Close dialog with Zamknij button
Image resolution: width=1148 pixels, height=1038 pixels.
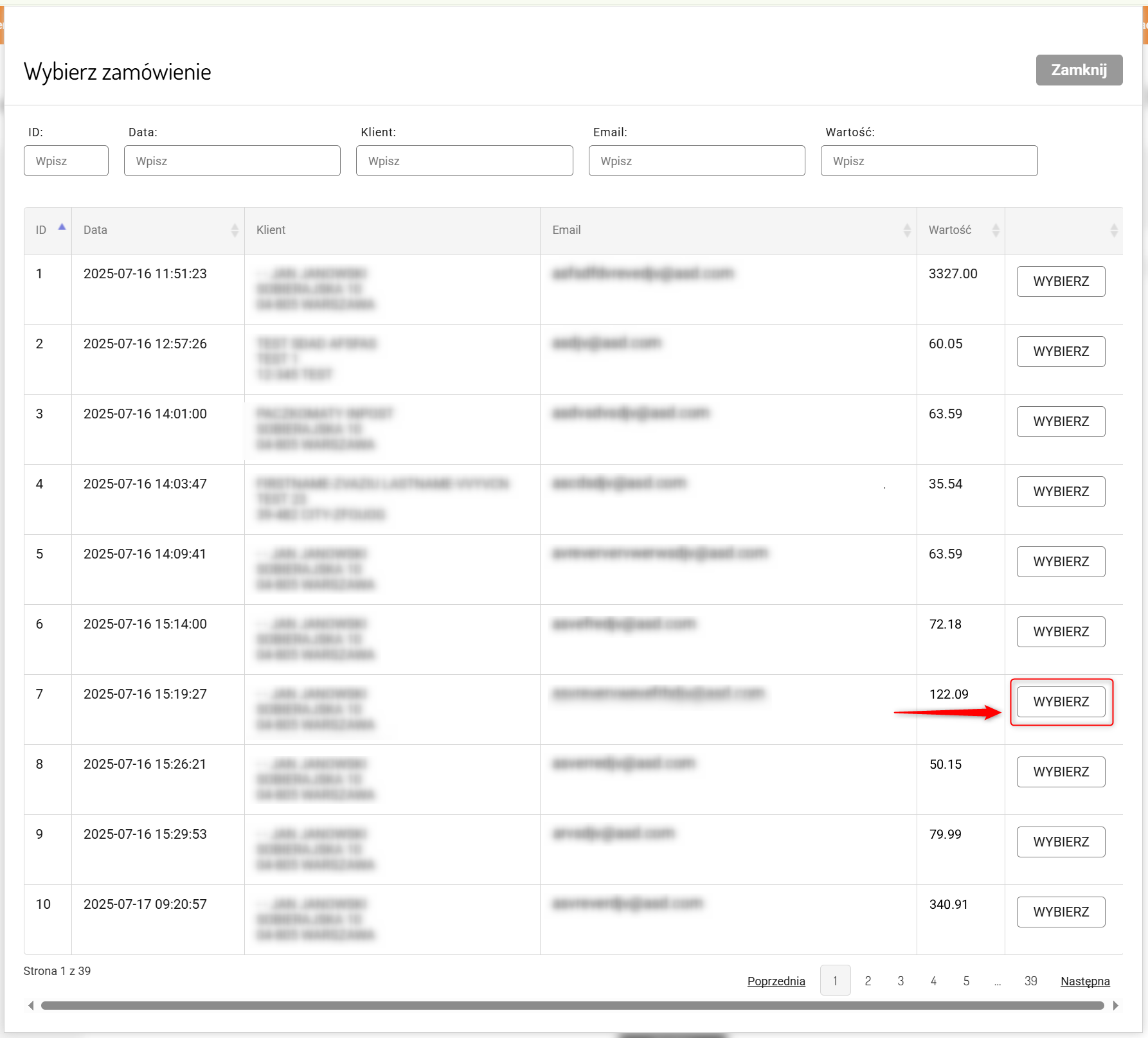(1079, 70)
